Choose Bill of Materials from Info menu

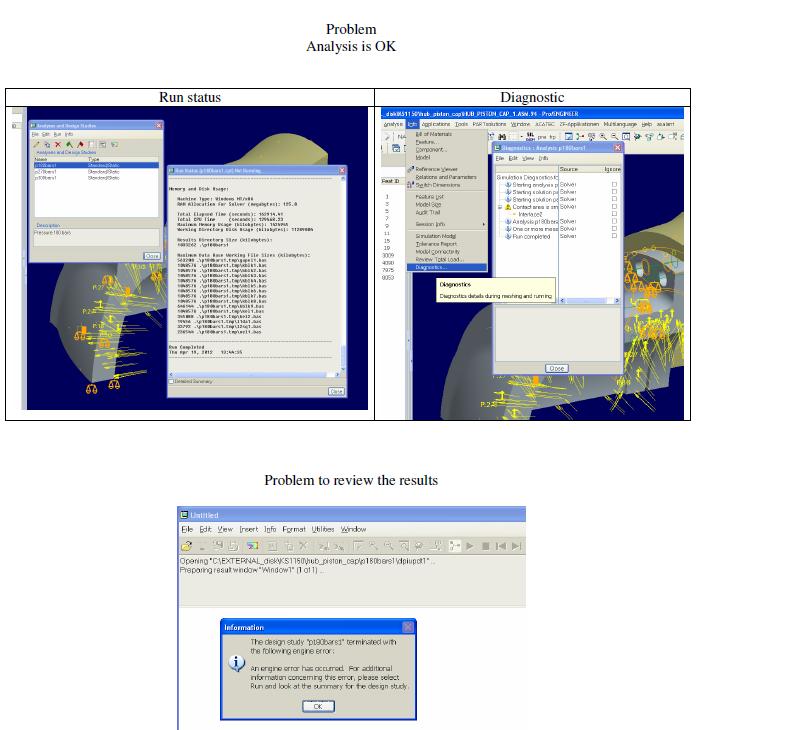click(434, 134)
